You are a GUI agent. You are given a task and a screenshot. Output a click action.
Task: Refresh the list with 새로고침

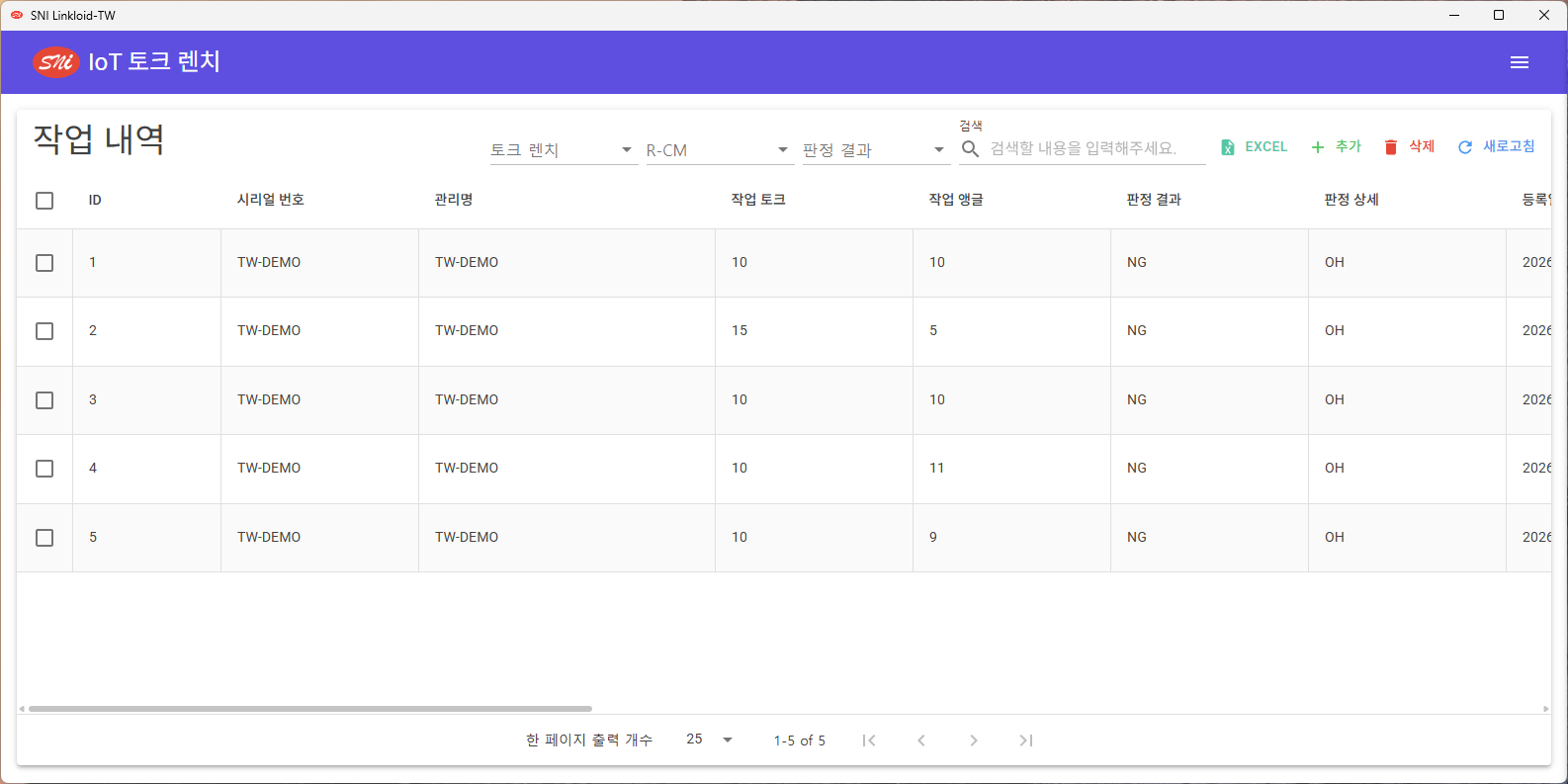(x=1496, y=147)
